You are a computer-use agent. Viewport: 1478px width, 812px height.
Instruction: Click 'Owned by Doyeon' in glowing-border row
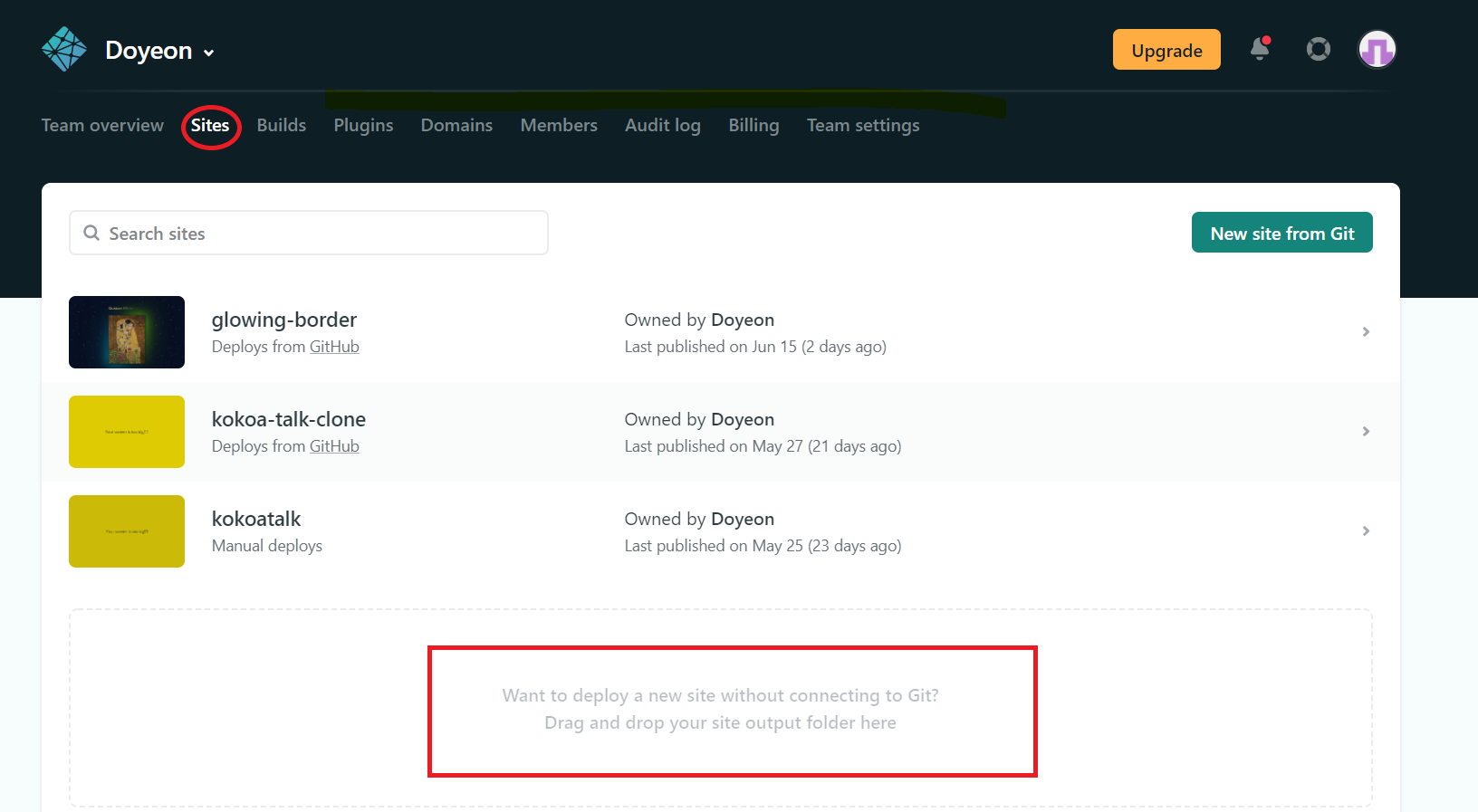pos(699,320)
